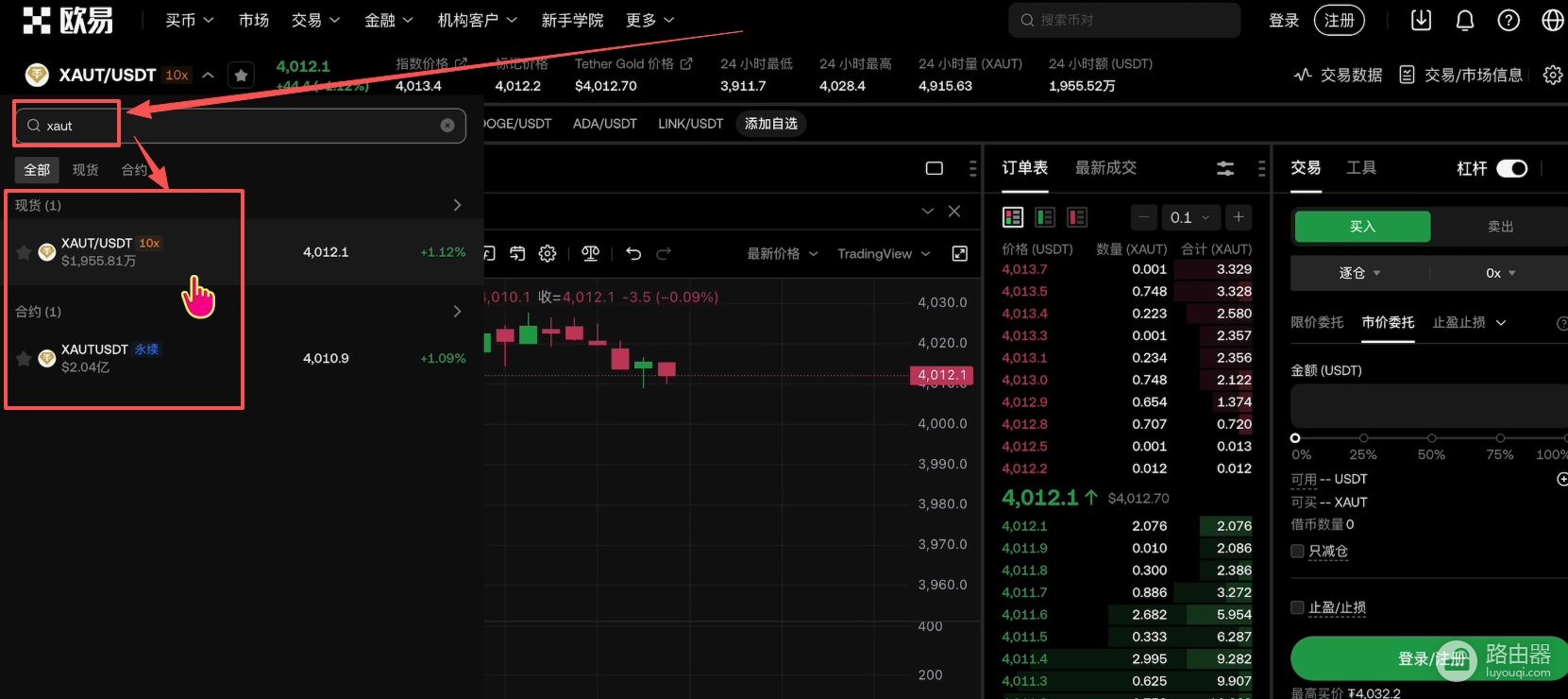Click the single-window layout icon above chart
1568x699 pixels.
pyautogui.click(x=935, y=168)
